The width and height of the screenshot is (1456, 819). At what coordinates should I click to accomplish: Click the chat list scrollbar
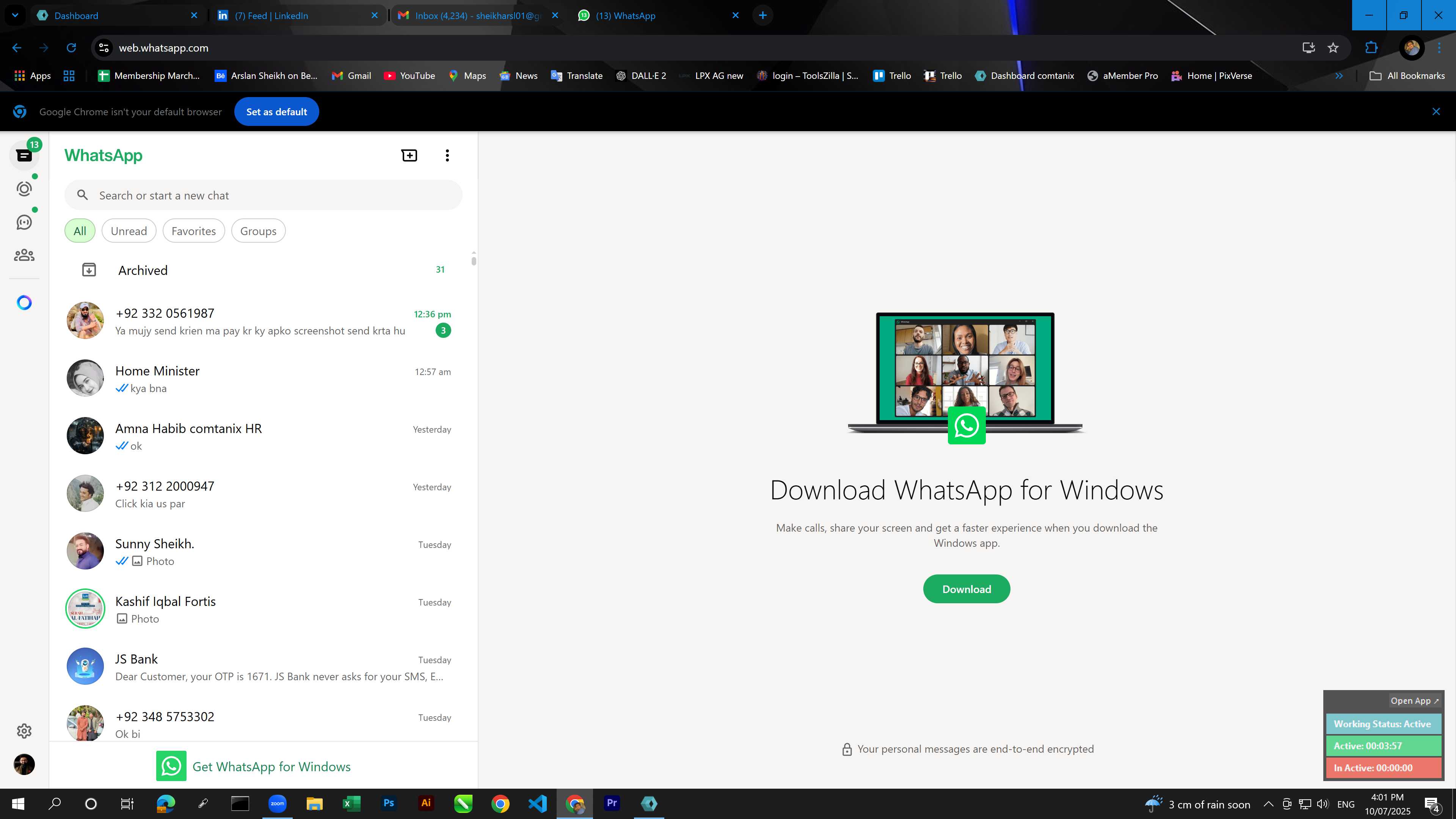point(474,260)
